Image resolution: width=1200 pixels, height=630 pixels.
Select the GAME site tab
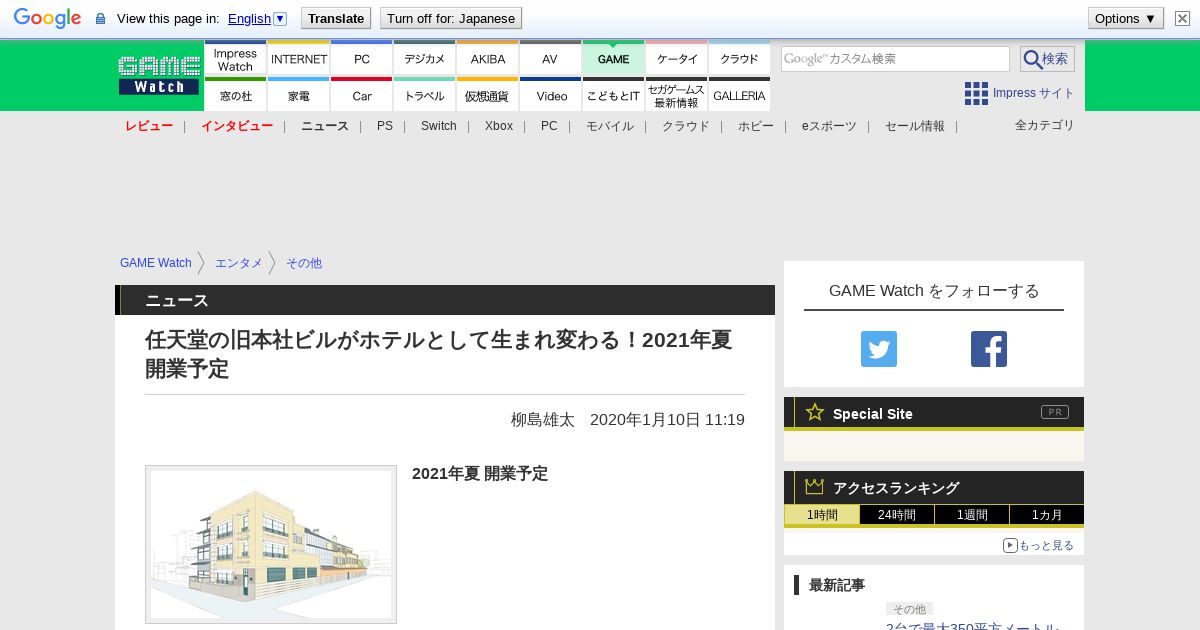tap(613, 59)
